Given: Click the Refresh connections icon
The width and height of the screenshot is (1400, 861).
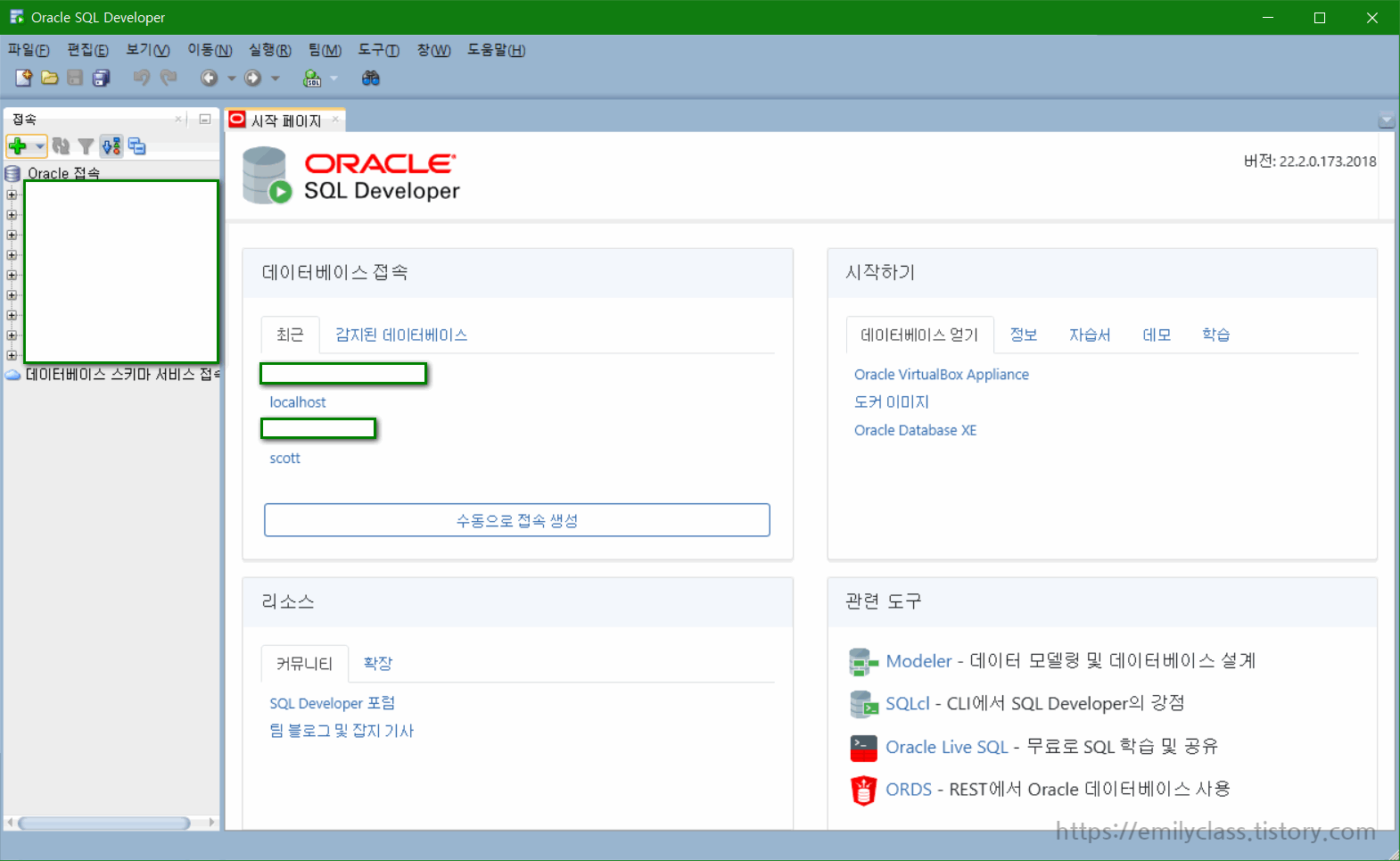Looking at the screenshot, I should point(61,145).
